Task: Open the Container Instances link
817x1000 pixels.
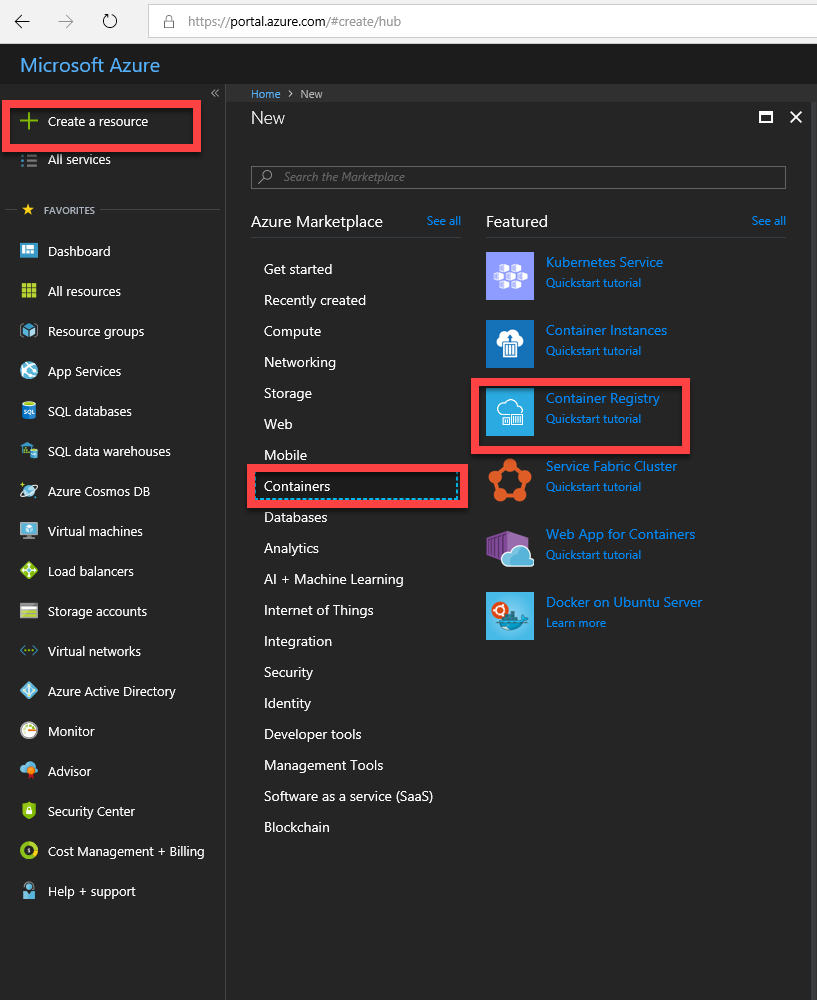Action: pyautogui.click(x=607, y=330)
